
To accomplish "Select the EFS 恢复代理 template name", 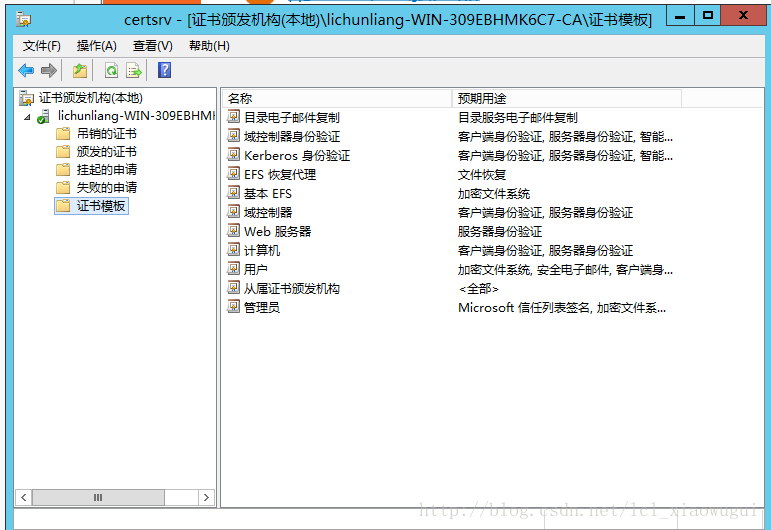I will [x=280, y=175].
